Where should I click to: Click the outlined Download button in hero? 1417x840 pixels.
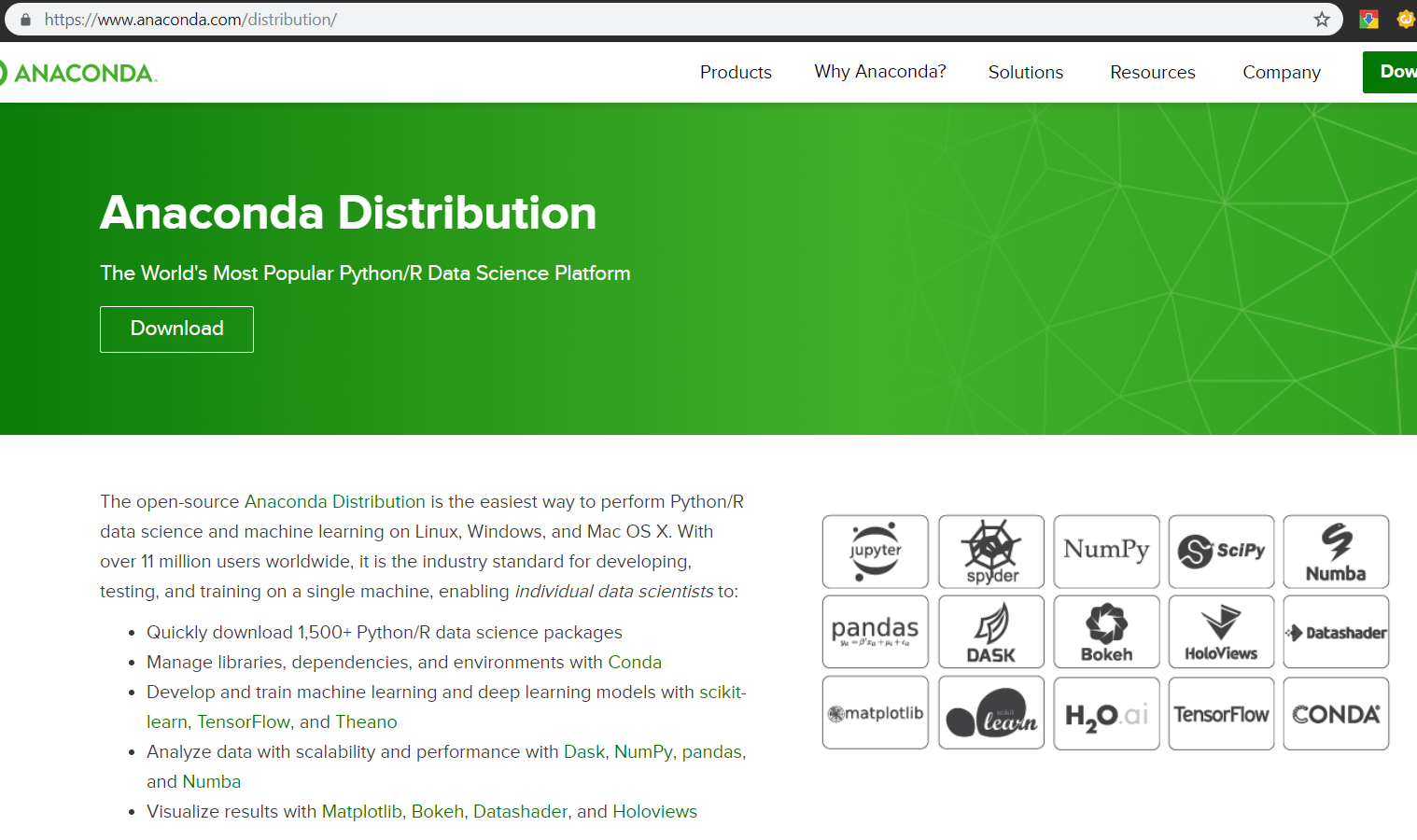(x=176, y=329)
